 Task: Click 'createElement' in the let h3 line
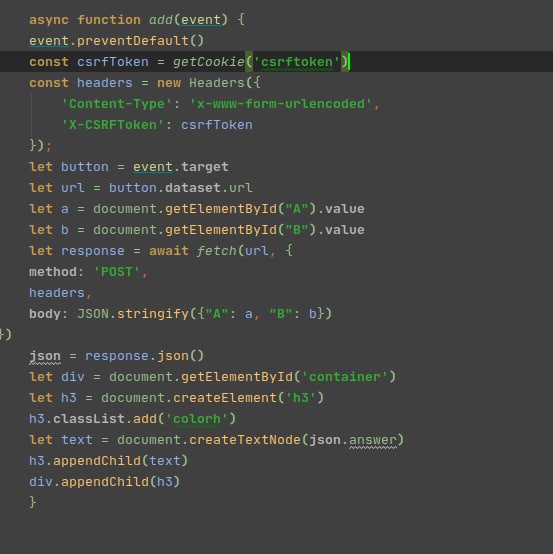click(225, 398)
